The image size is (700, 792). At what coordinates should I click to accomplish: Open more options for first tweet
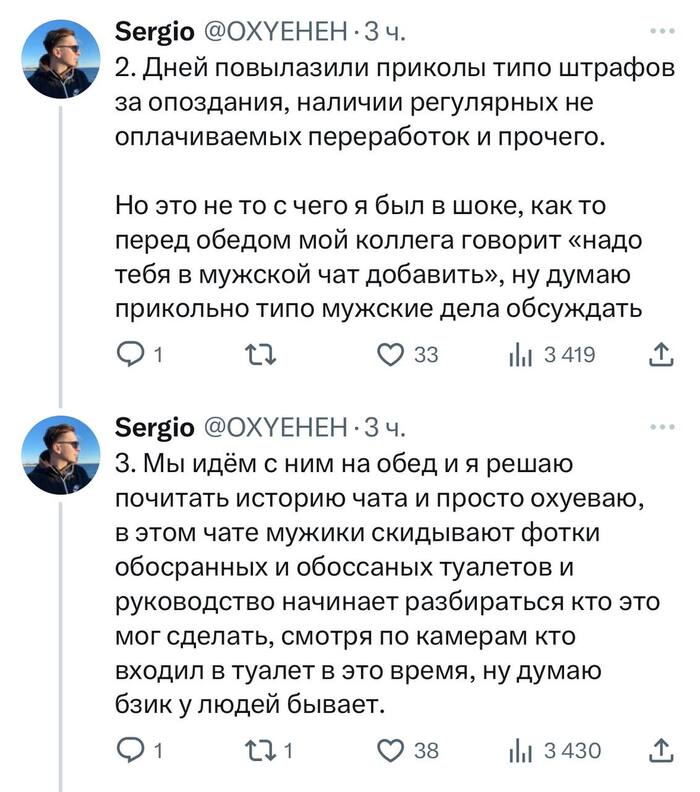(x=662, y=32)
